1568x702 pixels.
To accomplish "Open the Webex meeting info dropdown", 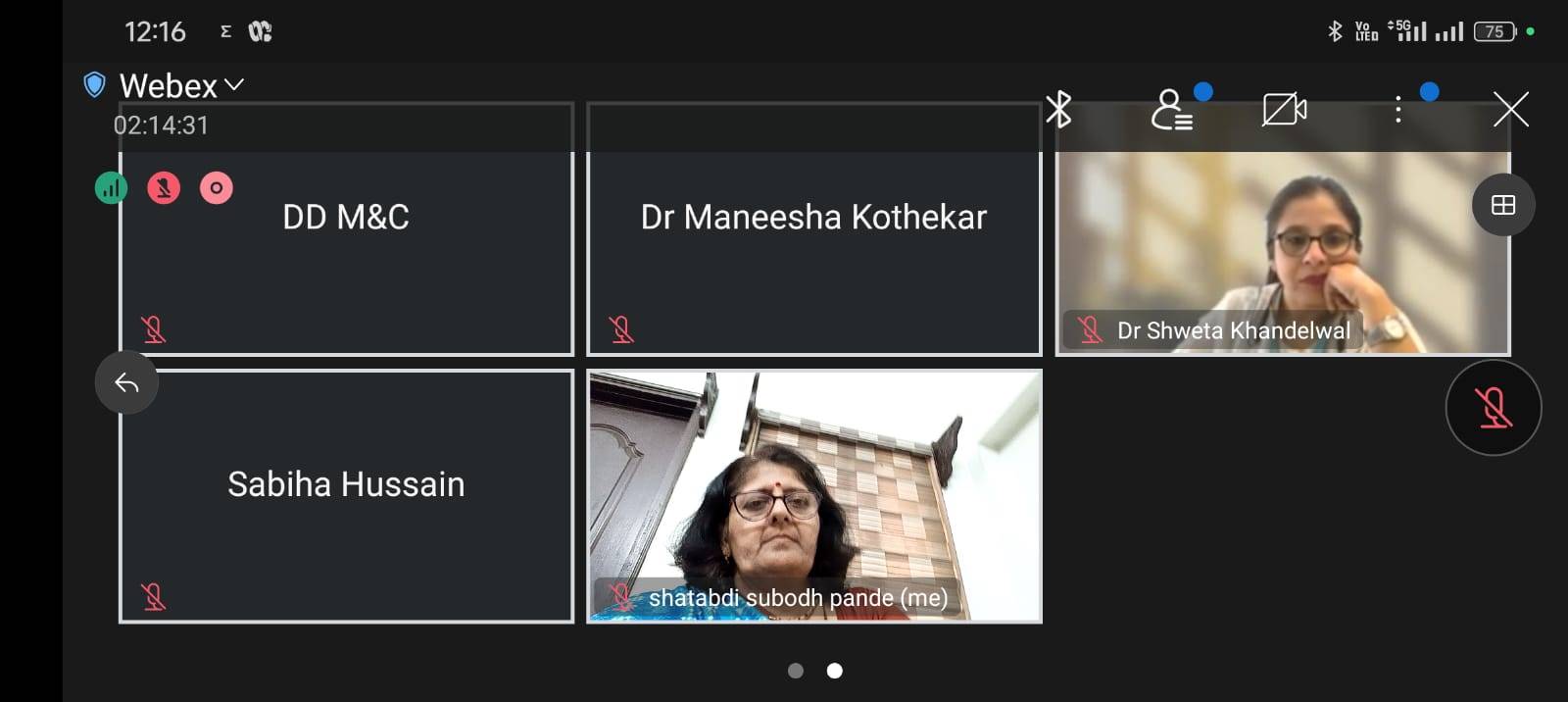I will click(x=181, y=86).
